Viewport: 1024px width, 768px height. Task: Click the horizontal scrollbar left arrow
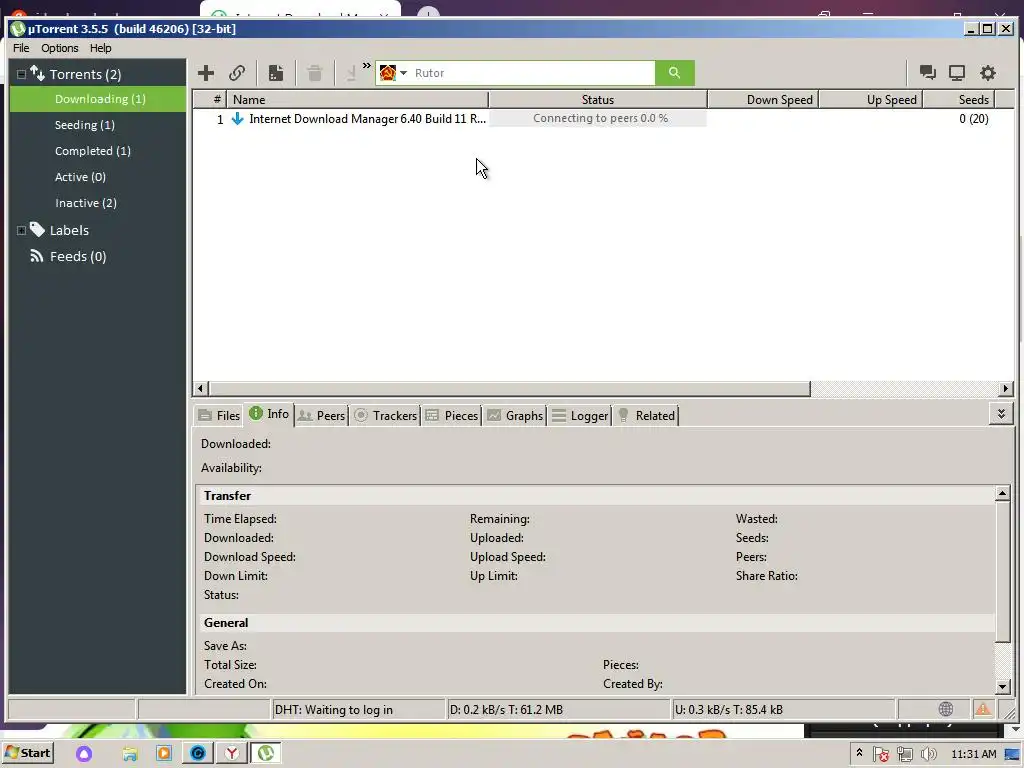tap(200, 389)
